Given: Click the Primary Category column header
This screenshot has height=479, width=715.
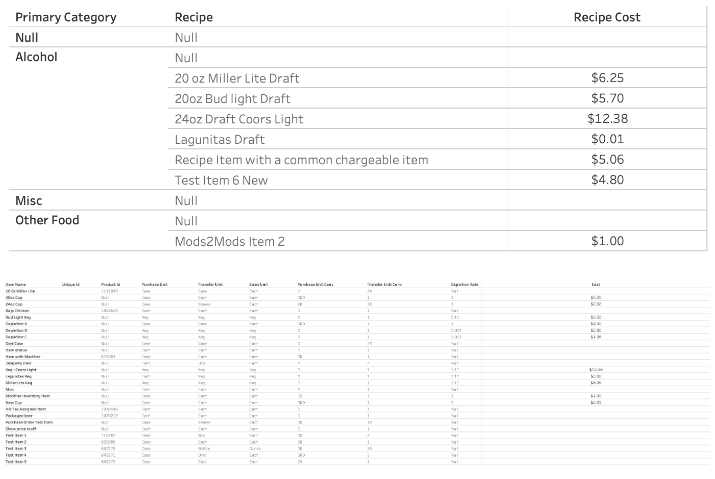Looking at the screenshot, I should [66, 17].
